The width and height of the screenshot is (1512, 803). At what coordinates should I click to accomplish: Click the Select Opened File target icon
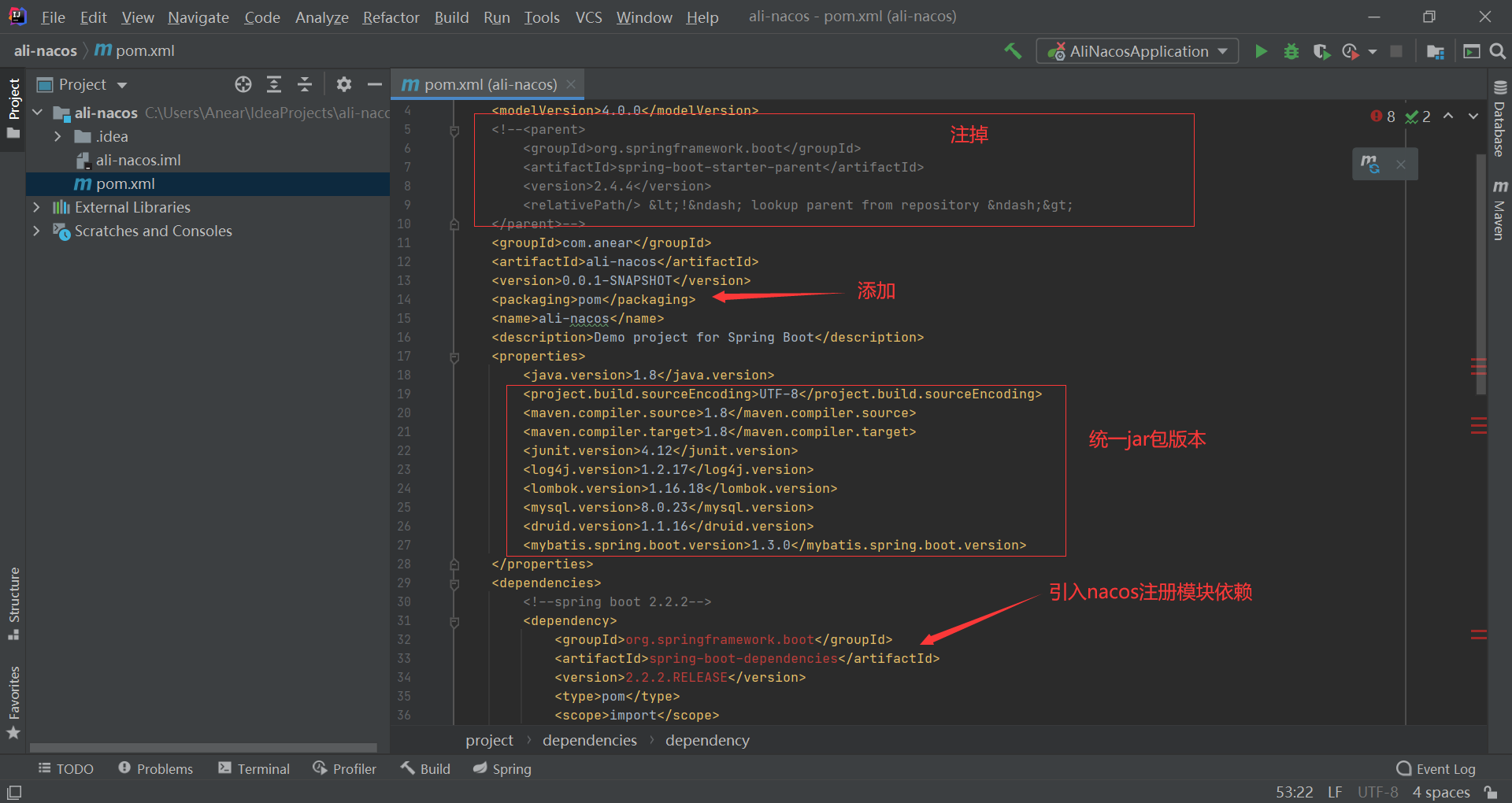[x=243, y=84]
